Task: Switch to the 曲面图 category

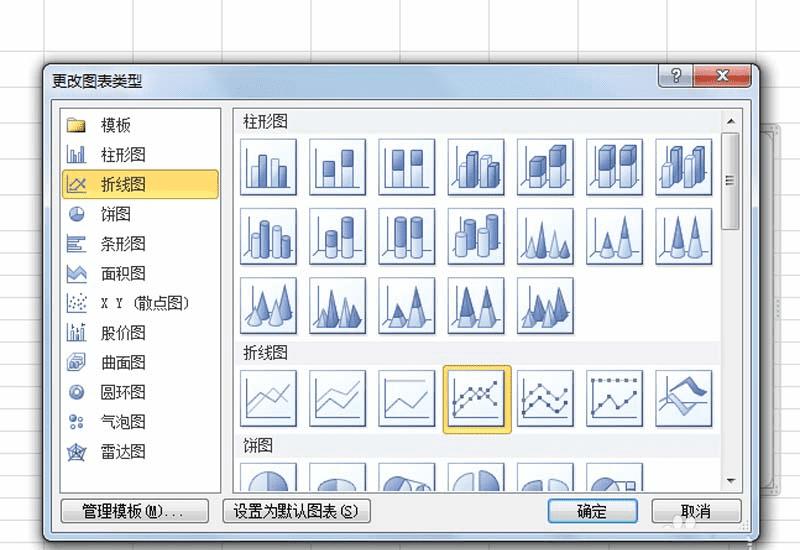Action: click(x=140, y=363)
